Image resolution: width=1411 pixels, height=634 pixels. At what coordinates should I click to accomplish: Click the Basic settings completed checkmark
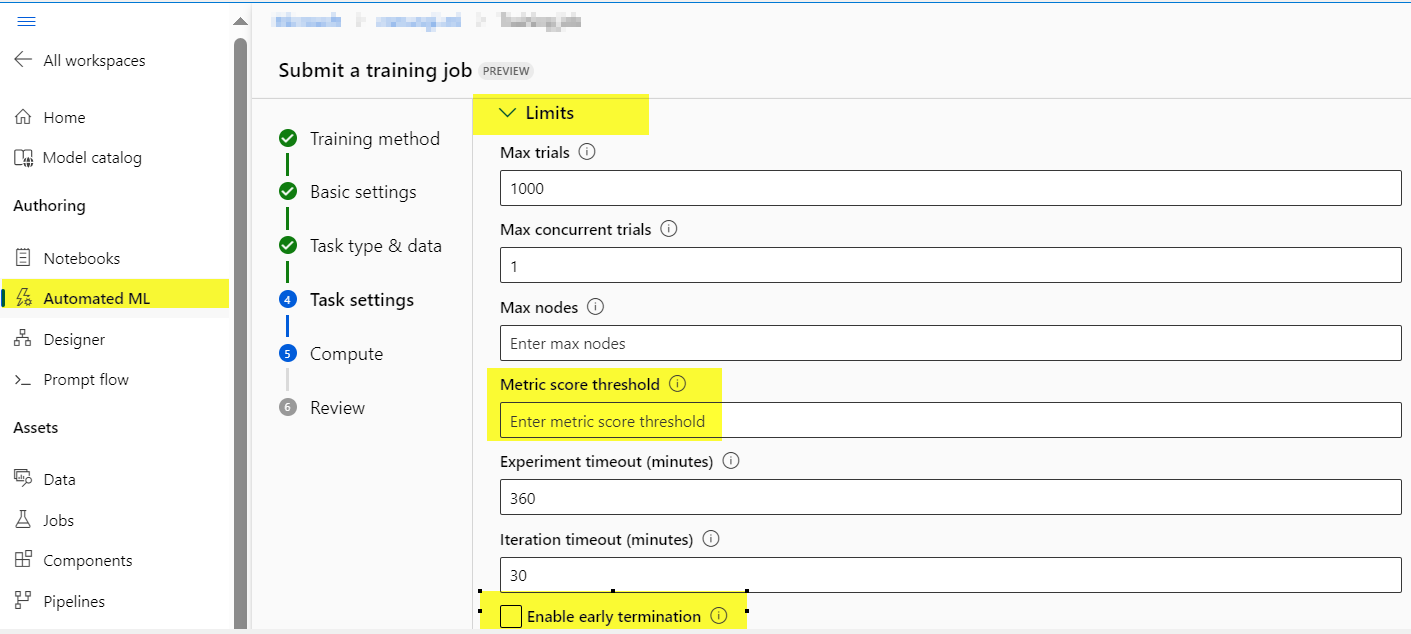click(288, 191)
